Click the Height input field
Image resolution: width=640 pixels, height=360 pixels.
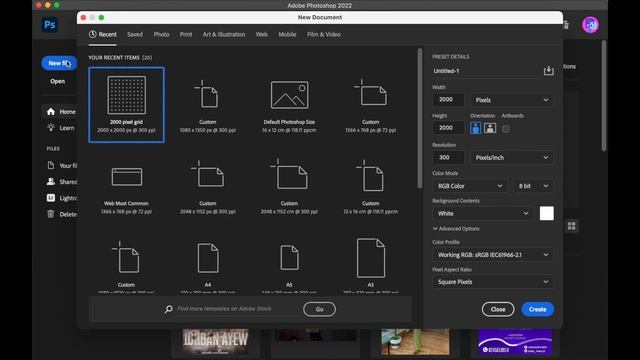pyautogui.click(x=448, y=128)
